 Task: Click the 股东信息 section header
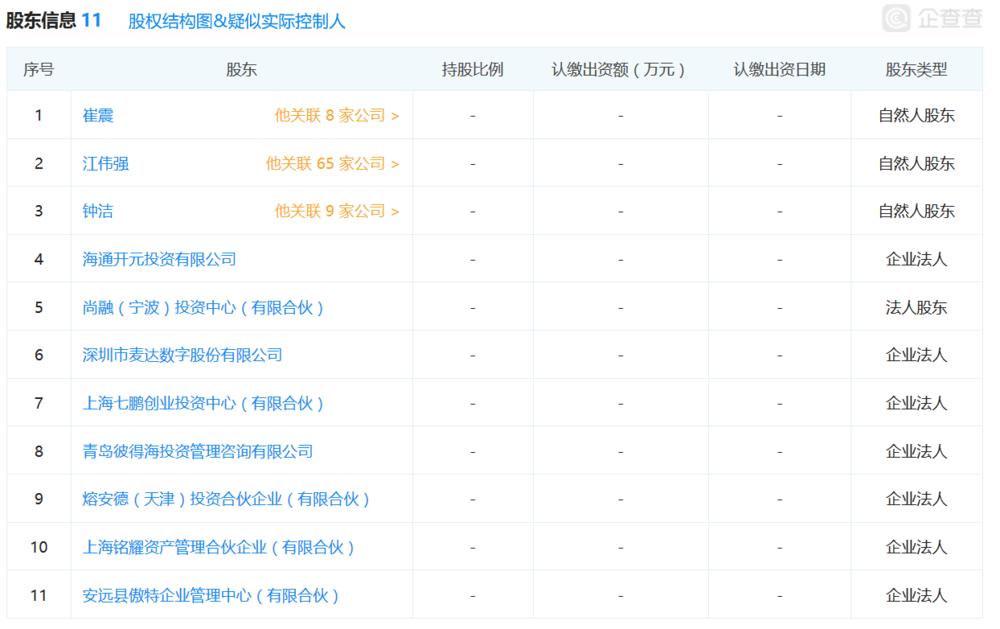point(45,17)
